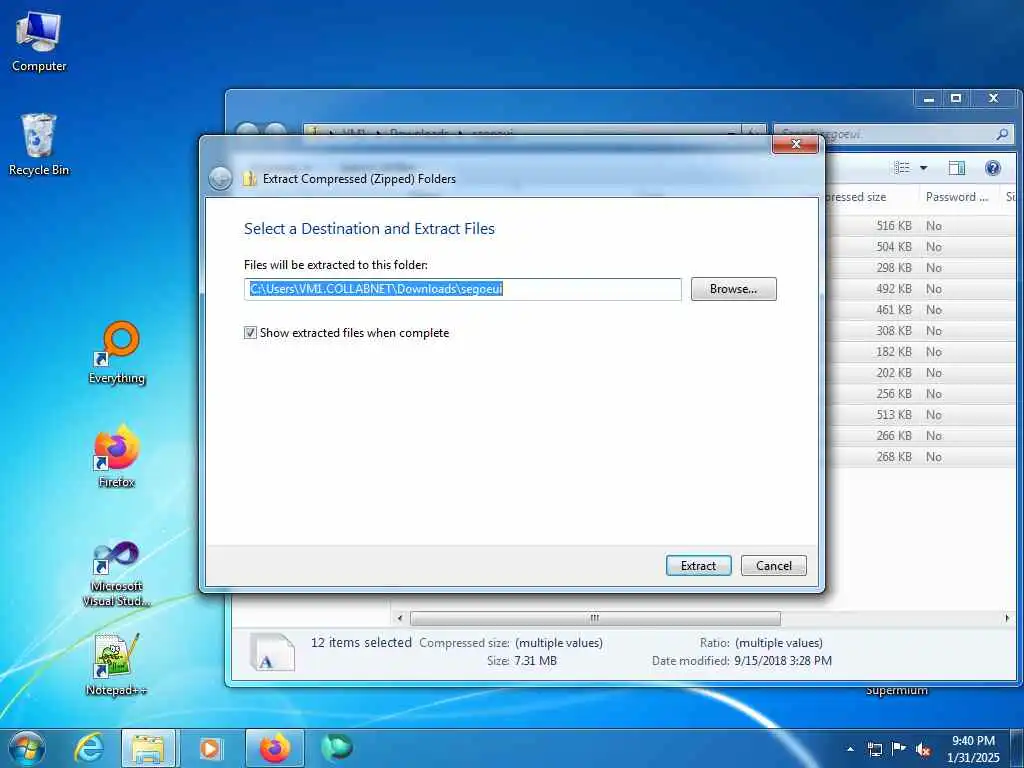Click the font file thumbnail in details pane

(272, 652)
